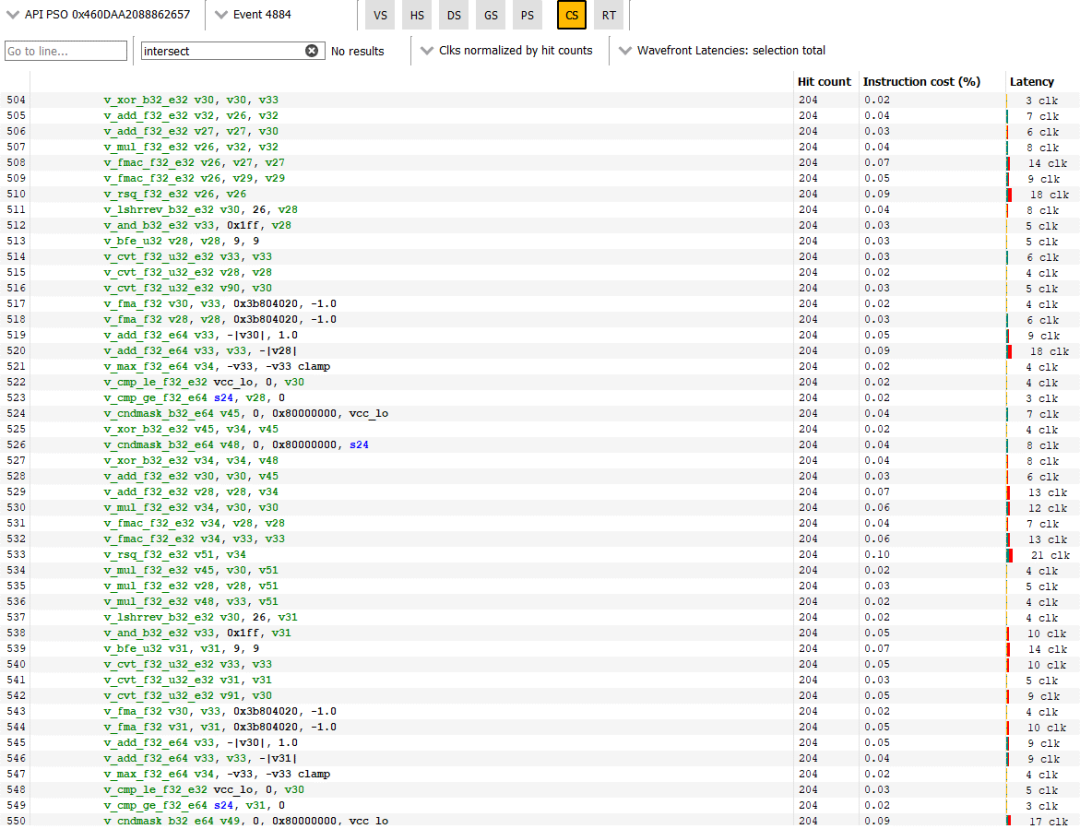Switch to the RT shader stage
The width and height of the screenshot is (1080, 829).
click(x=609, y=15)
